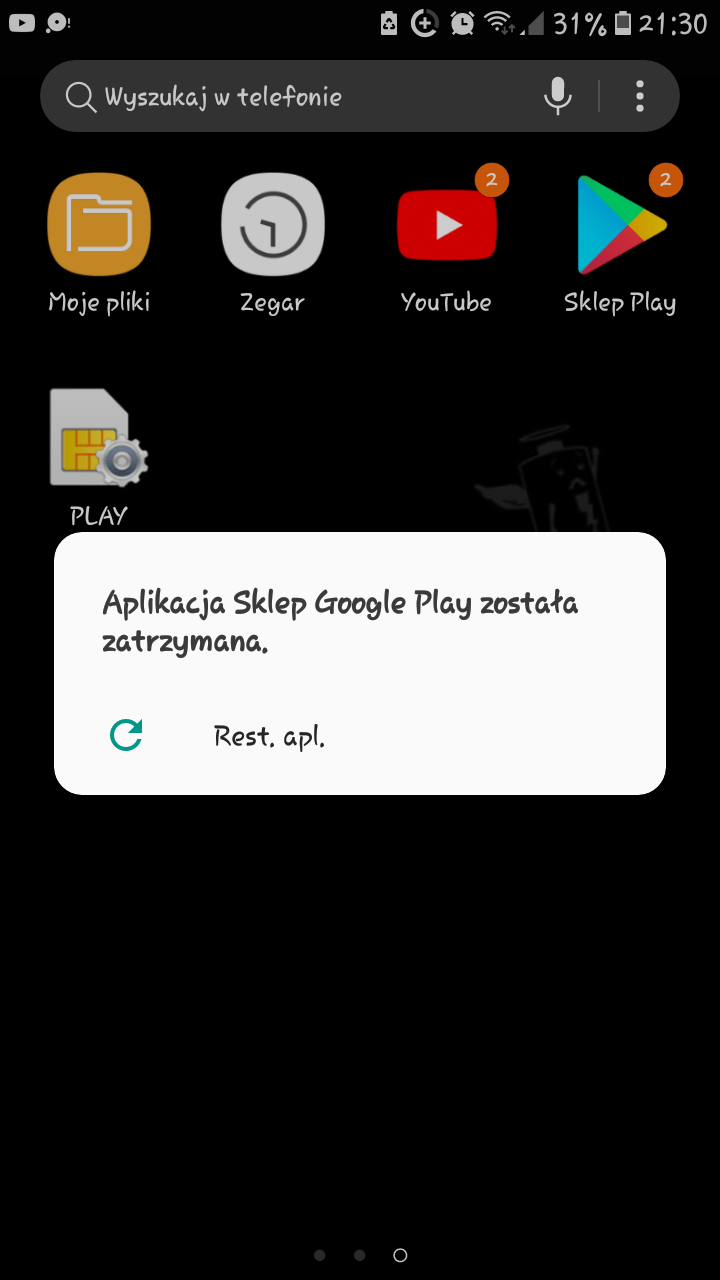
Task: Choose Rest. apl. to restart app
Action: [x=270, y=737]
